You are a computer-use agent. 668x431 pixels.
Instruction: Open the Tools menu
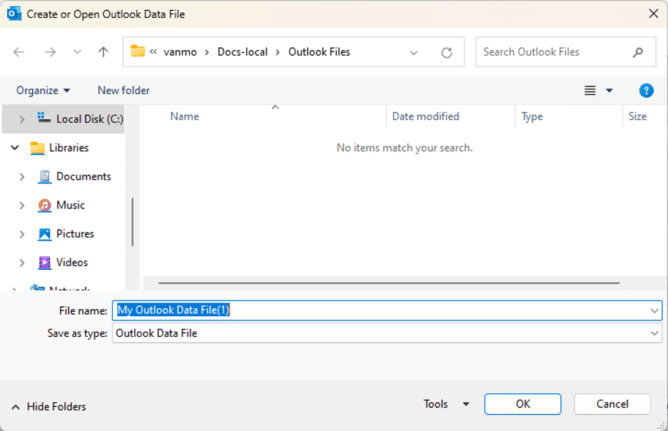click(x=446, y=404)
